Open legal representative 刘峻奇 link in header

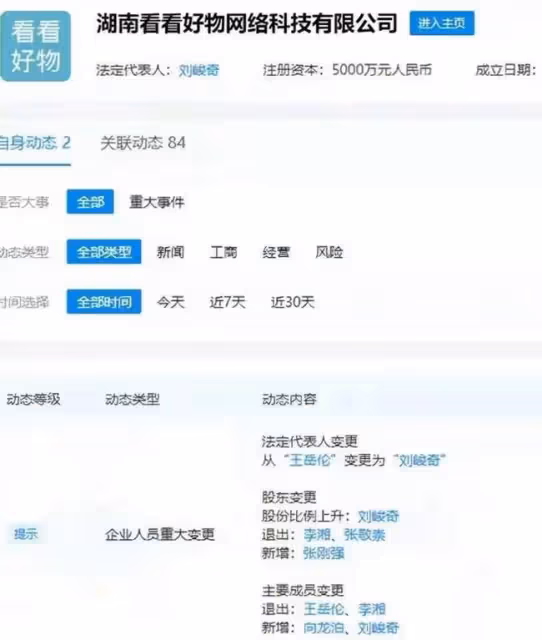pyautogui.click(x=199, y=70)
